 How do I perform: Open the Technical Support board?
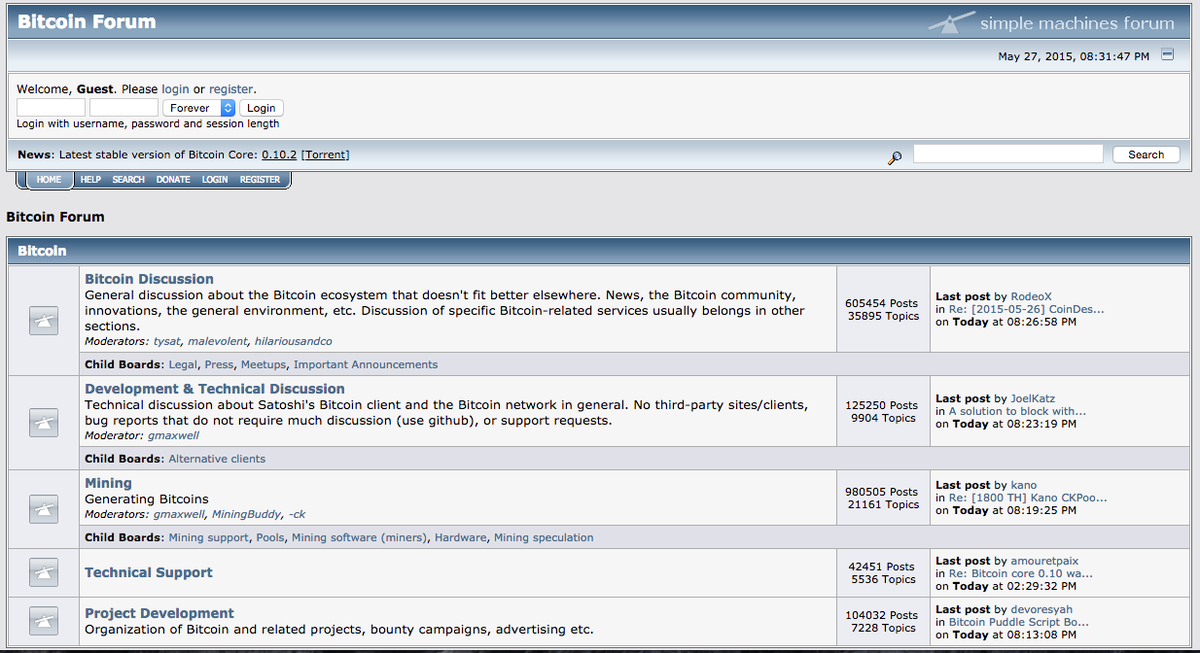click(x=148, y=573)
